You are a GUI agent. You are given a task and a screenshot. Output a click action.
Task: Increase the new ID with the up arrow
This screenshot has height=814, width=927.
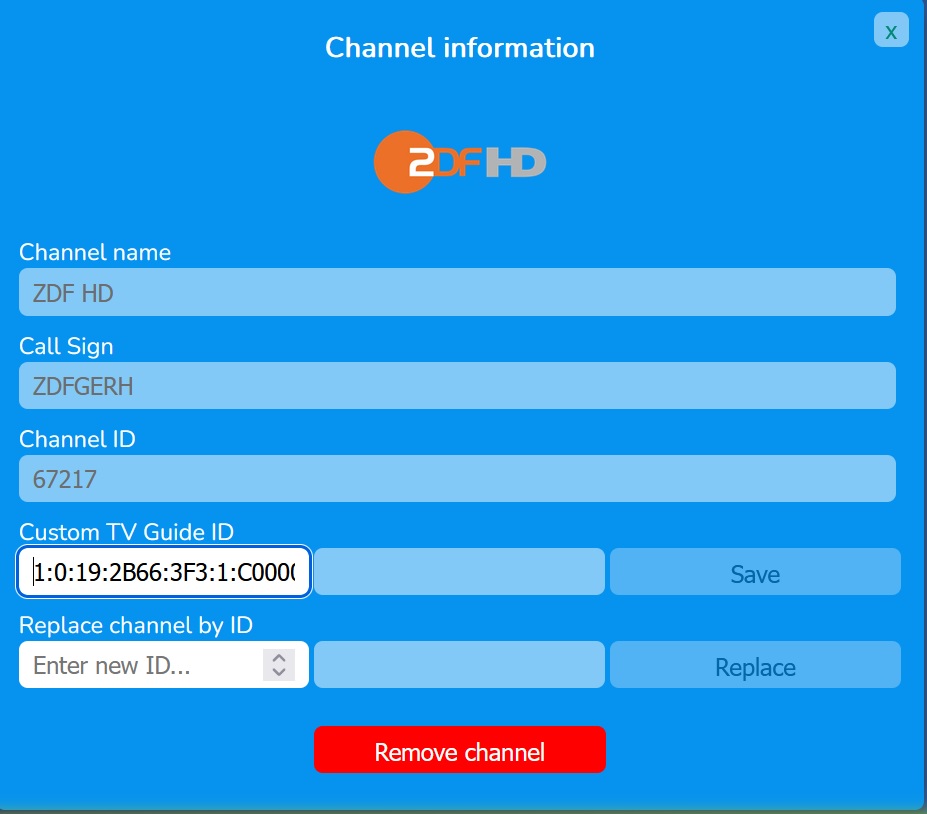tap(279, 658)
